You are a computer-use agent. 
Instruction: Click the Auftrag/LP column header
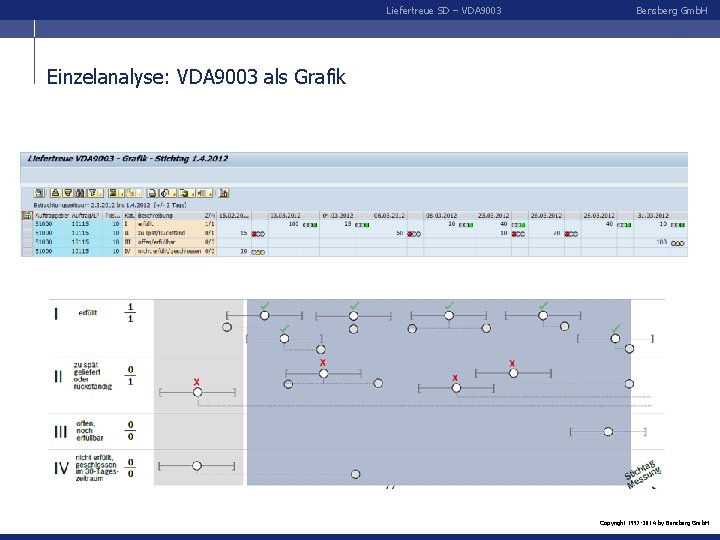86,215
